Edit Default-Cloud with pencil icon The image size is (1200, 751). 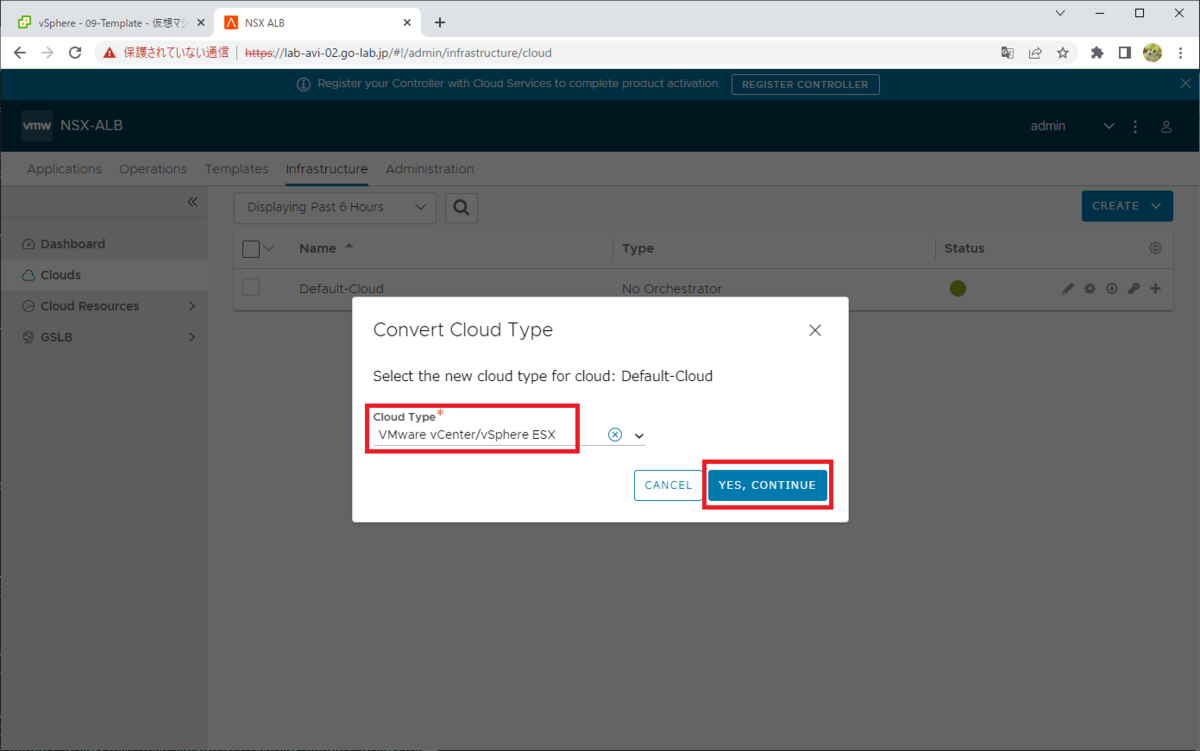(1067, 289)
